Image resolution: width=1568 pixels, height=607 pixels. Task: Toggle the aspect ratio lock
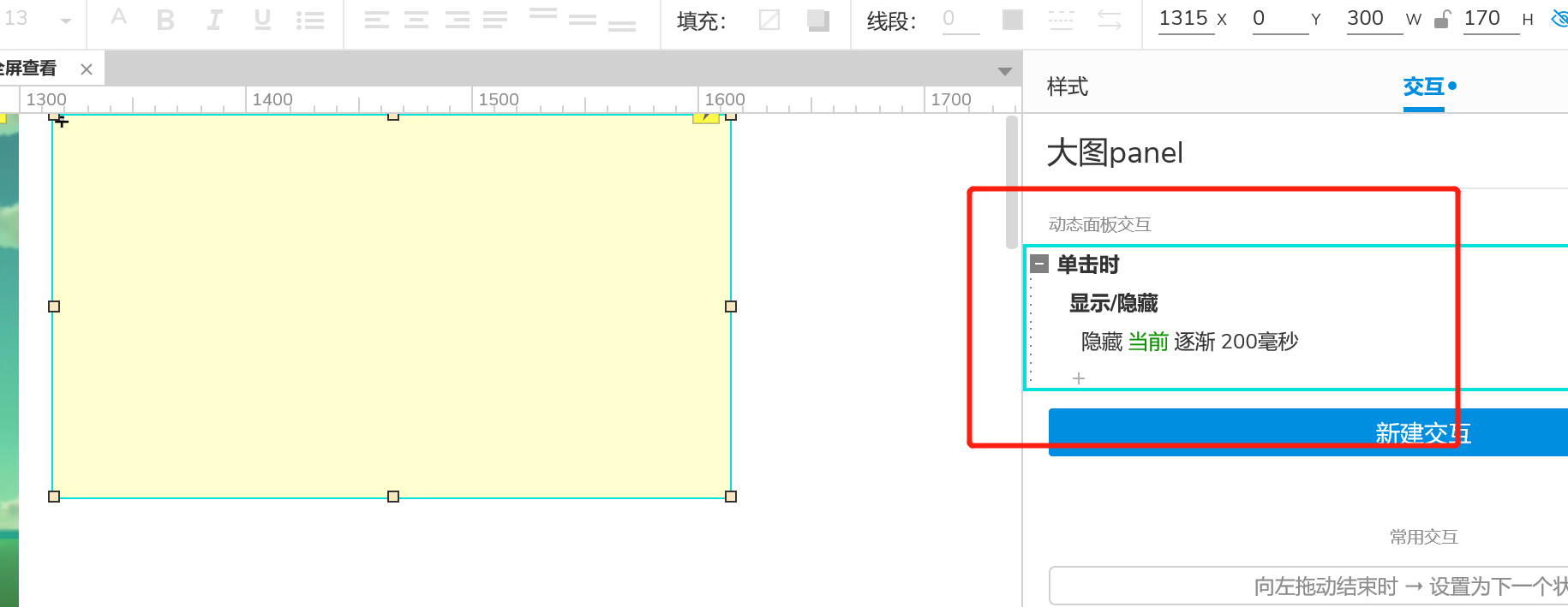point(1442,19)
